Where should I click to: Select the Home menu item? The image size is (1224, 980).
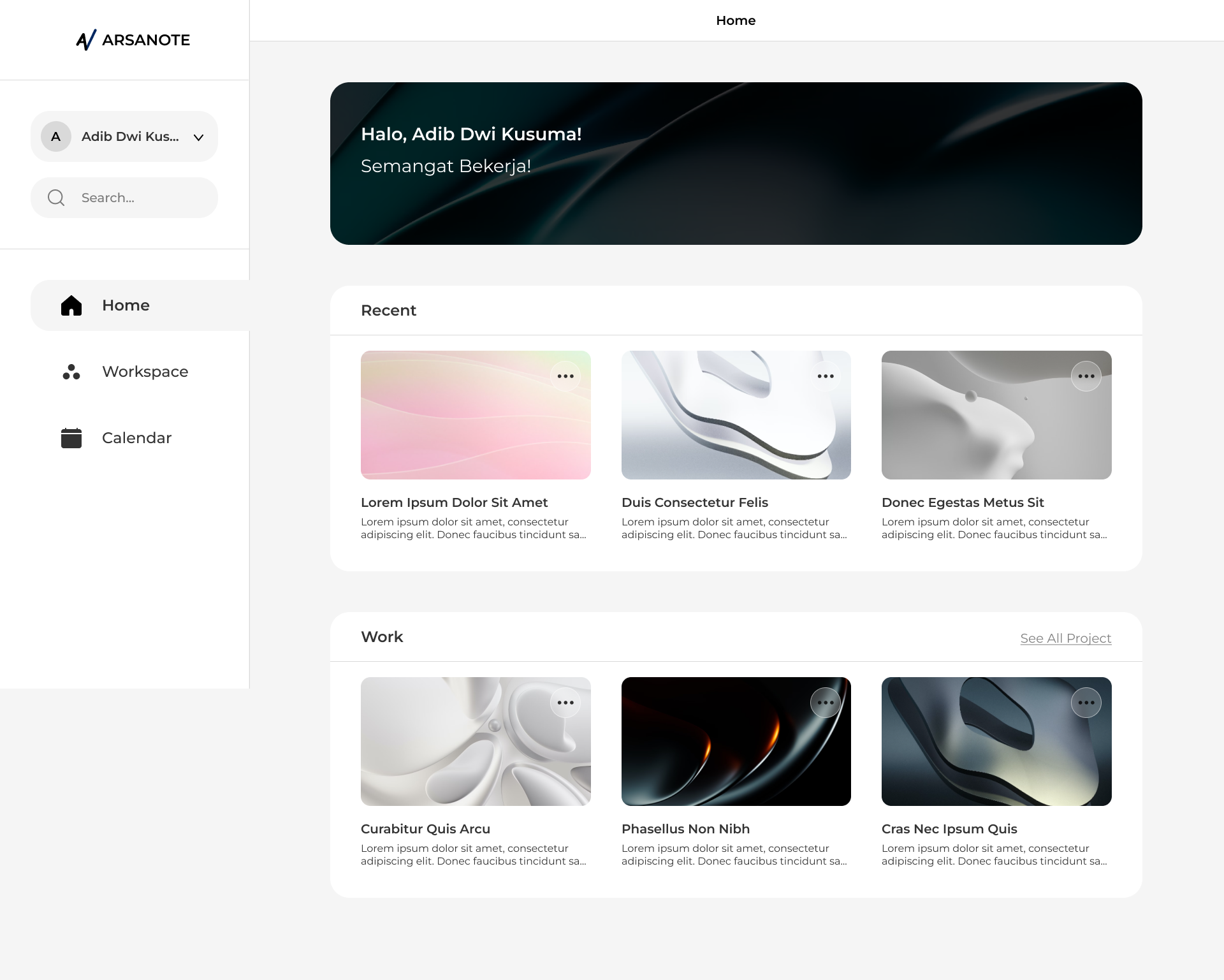pos(126,305)
